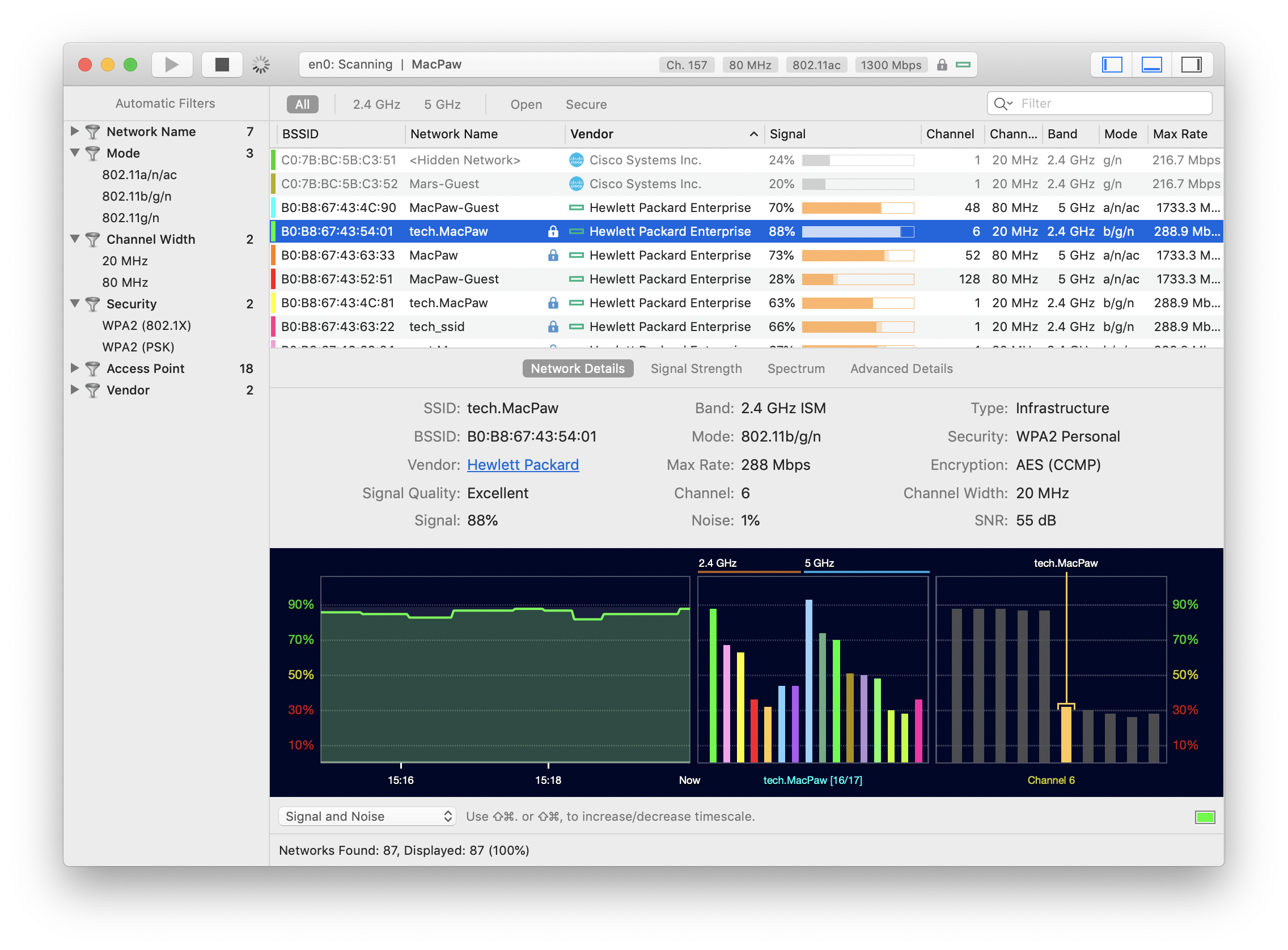Click the scanning activity spinner icon

[x=261, y=65]
